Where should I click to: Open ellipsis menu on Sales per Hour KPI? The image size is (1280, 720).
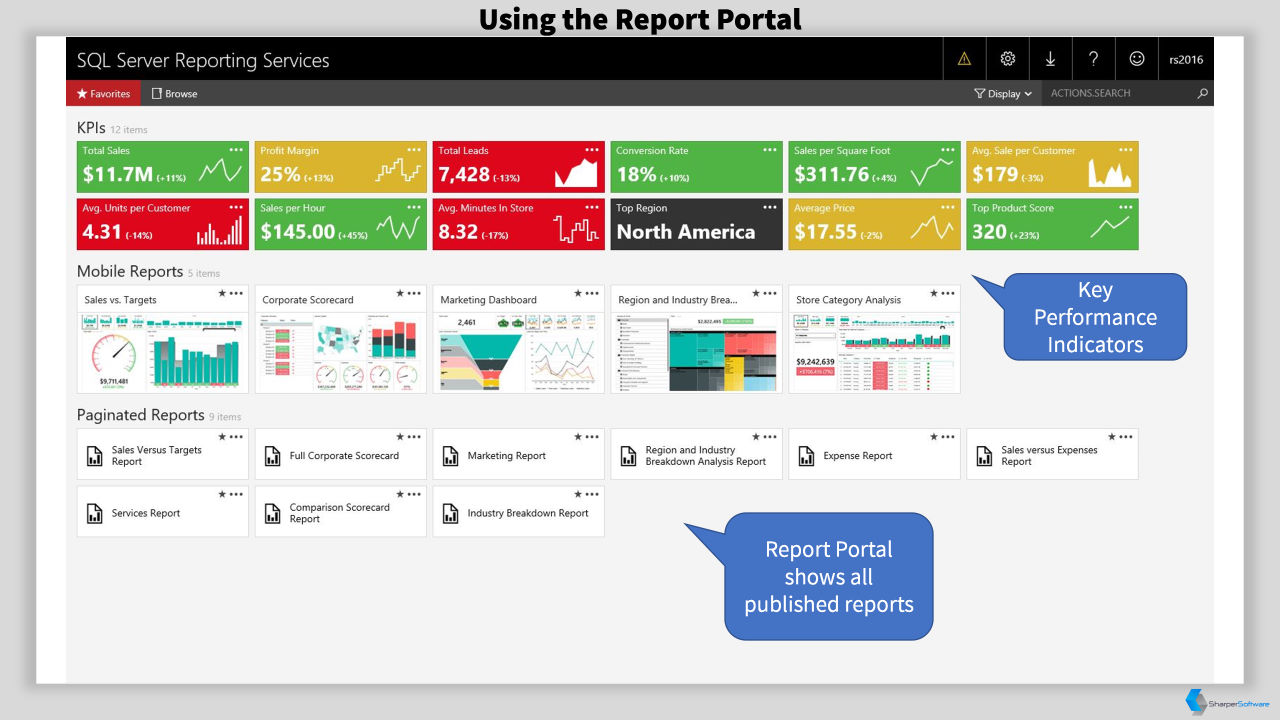[x=414, y=208]
